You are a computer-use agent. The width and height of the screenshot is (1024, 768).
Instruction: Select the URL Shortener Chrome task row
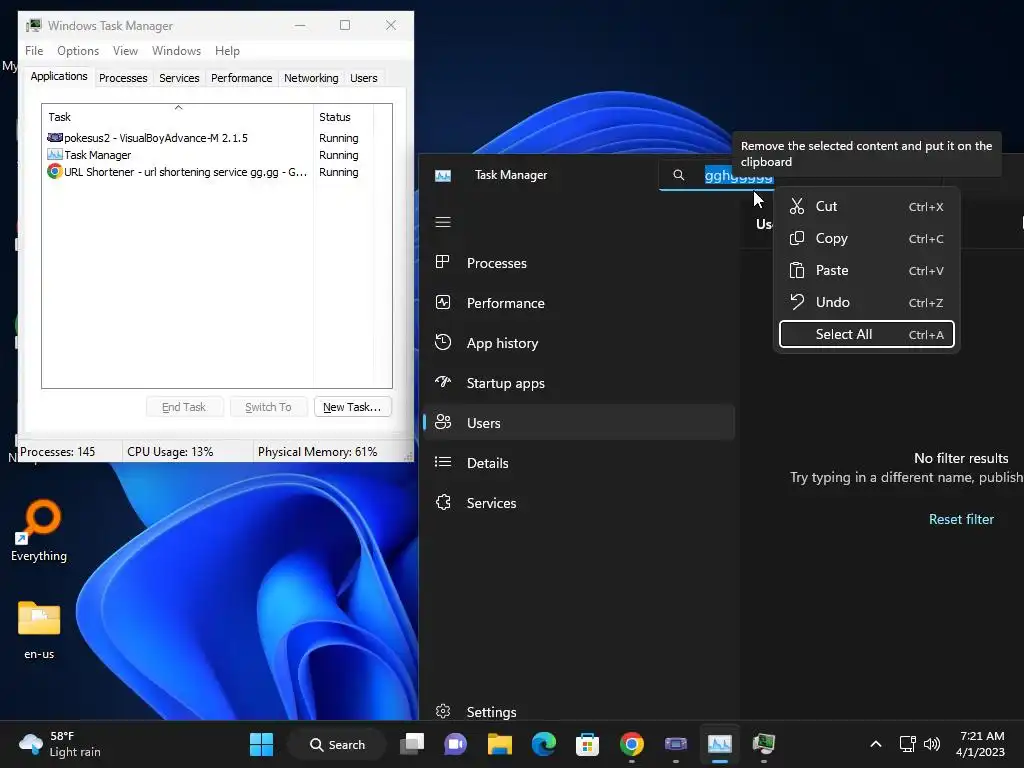tap(209, 172)
